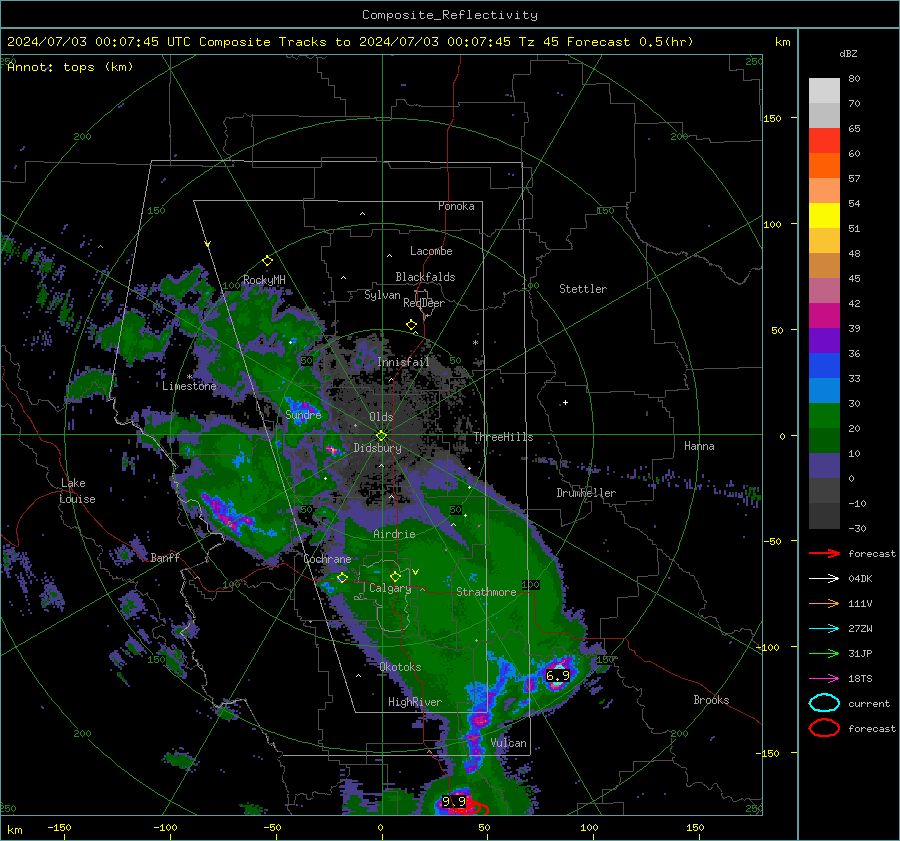900x841 pixels.
Task: Pick the orange 57-60 dBZ swatch
Action: point(824,166)
